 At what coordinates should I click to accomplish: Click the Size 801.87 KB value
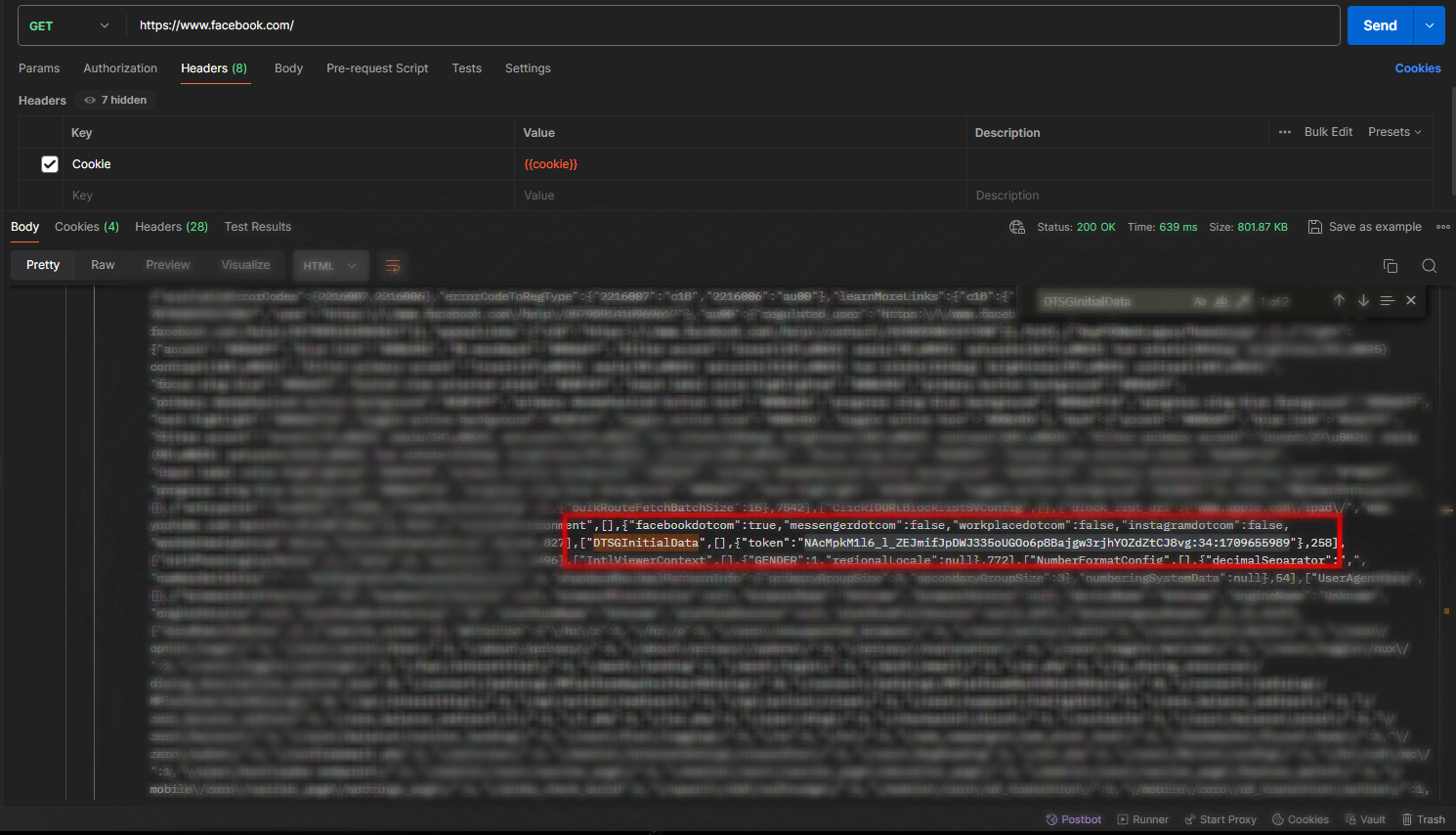(x=1263, y=227)
